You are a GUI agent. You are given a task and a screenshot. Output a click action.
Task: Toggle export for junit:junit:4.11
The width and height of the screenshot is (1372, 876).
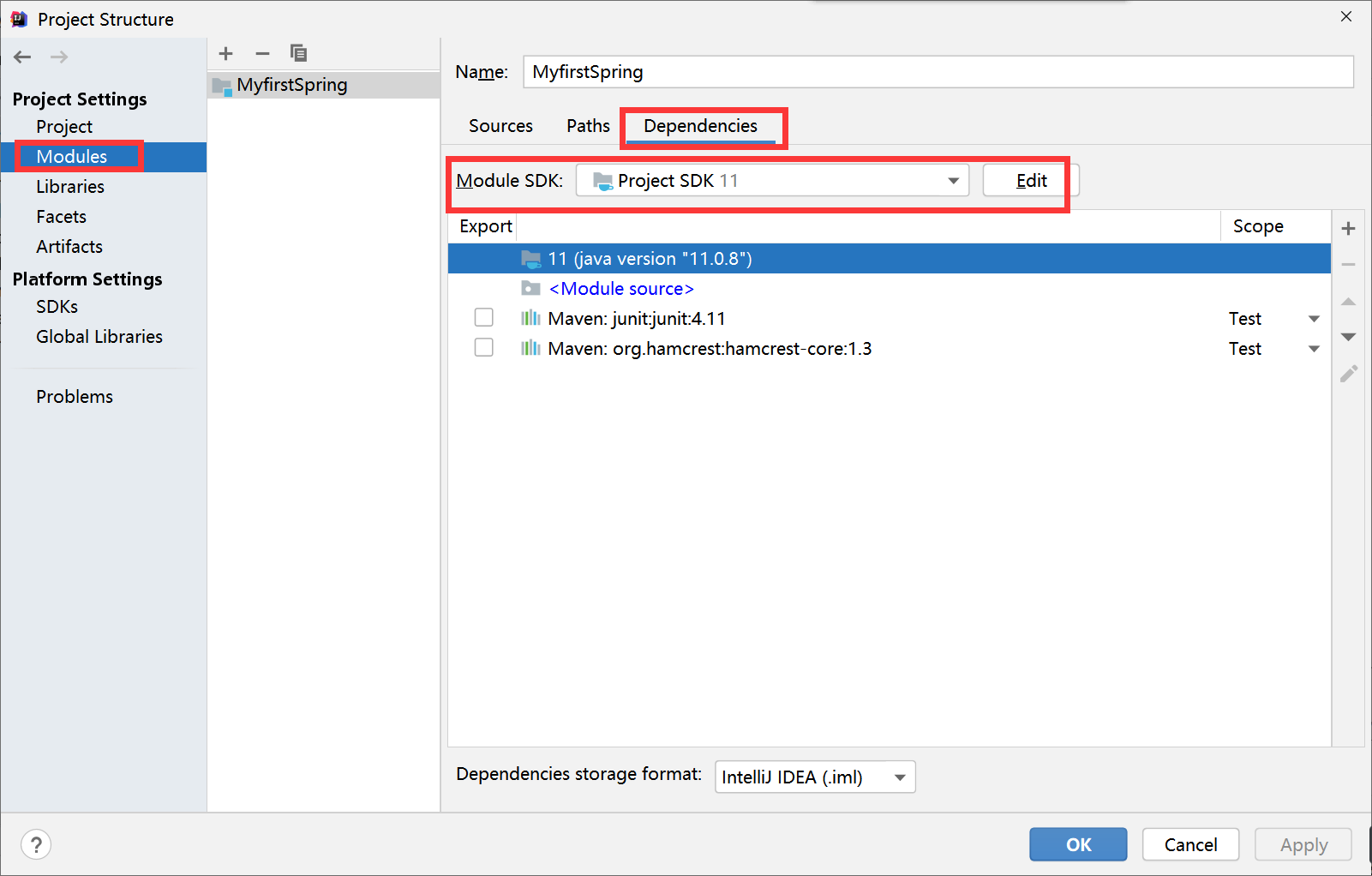pyautogui.click(x=484, y=318)
